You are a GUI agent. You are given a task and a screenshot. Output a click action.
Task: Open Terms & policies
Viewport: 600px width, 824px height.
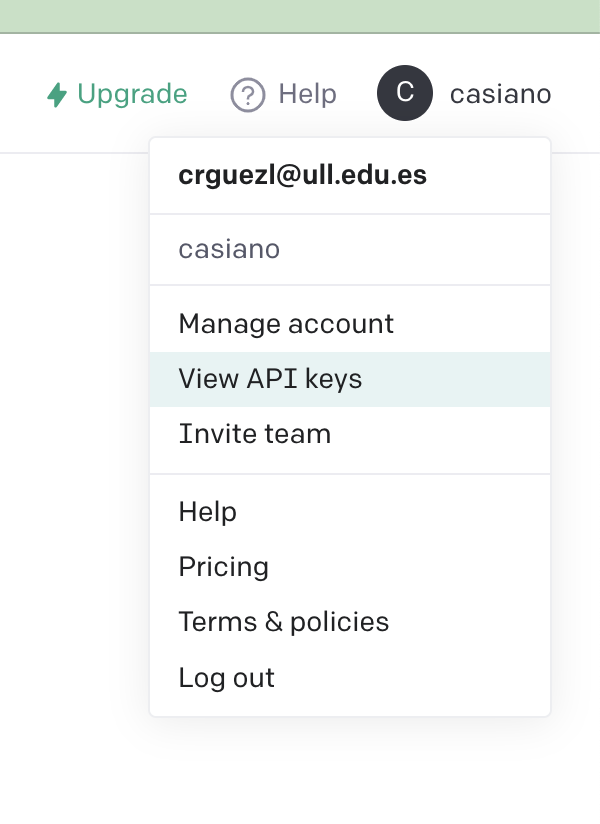pyautogui.click(x=350, y=622)
